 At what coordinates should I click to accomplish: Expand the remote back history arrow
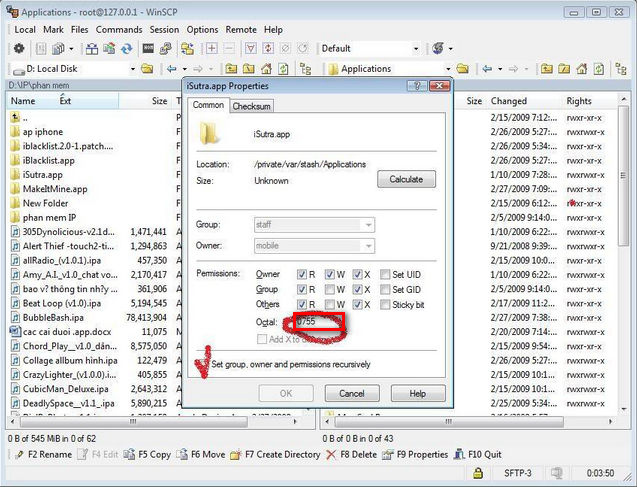coord(500,69)
